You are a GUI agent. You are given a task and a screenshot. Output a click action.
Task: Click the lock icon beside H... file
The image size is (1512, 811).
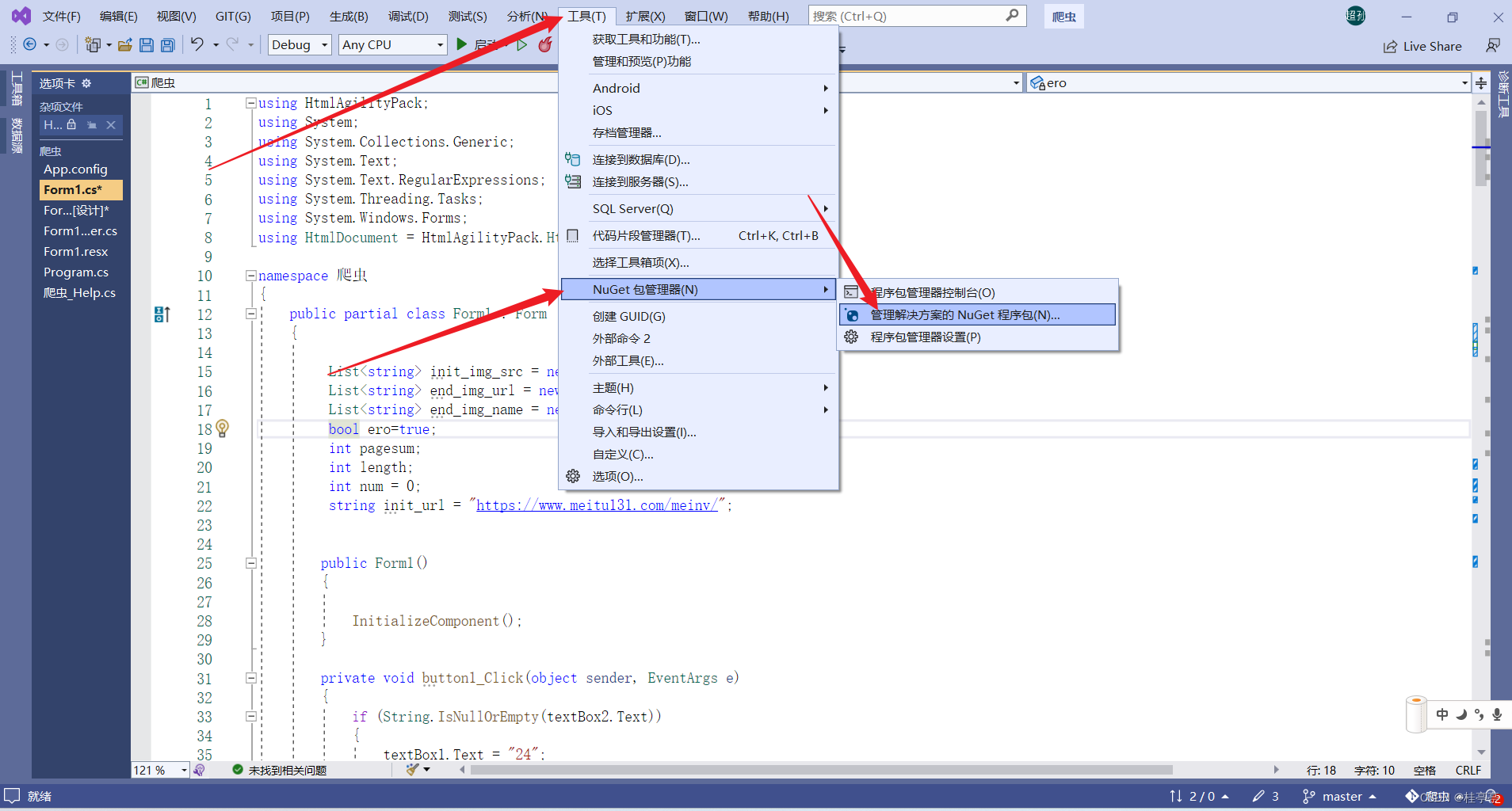click(x=70, y=124)
